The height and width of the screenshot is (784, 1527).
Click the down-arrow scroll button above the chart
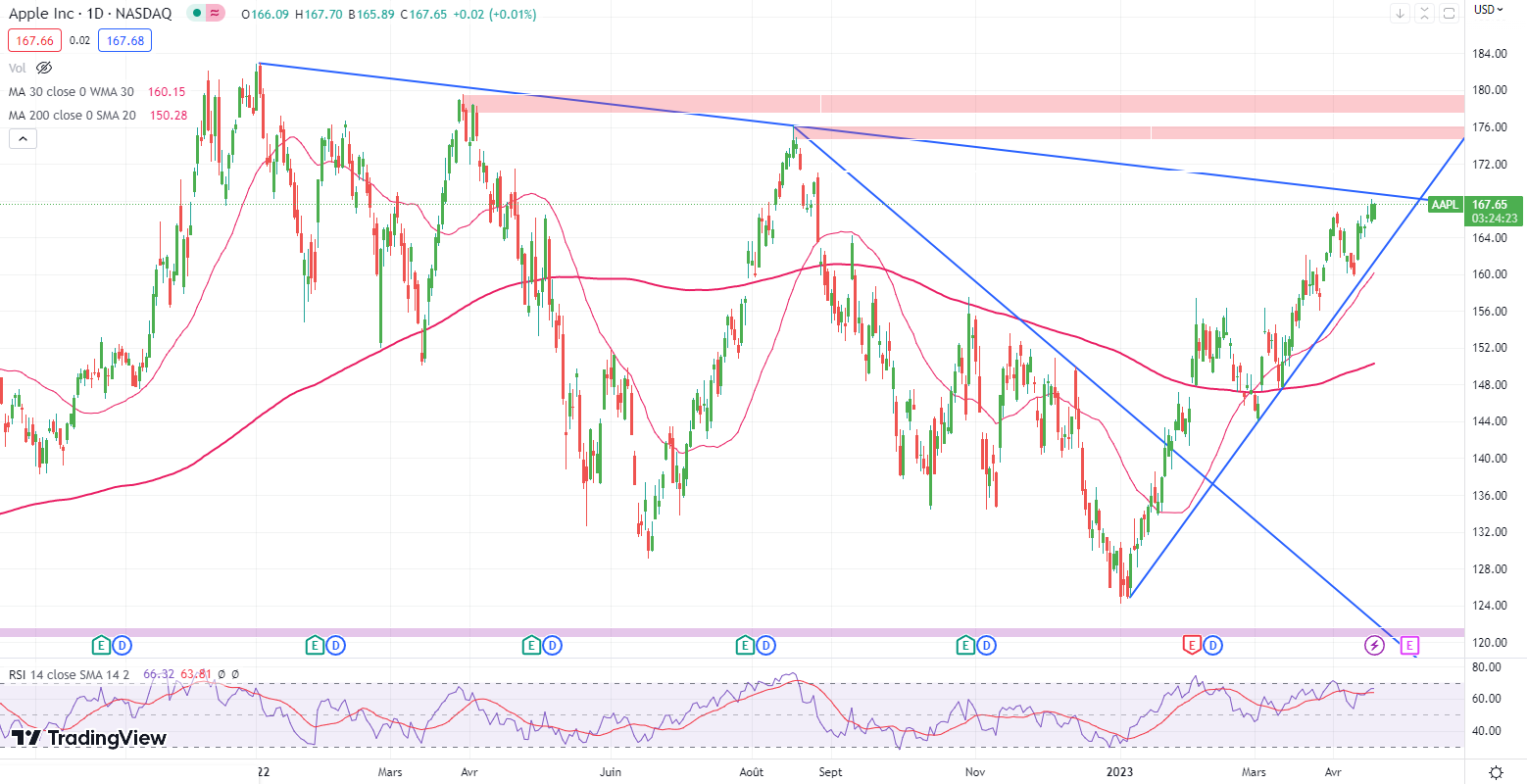click(1401, 13)
